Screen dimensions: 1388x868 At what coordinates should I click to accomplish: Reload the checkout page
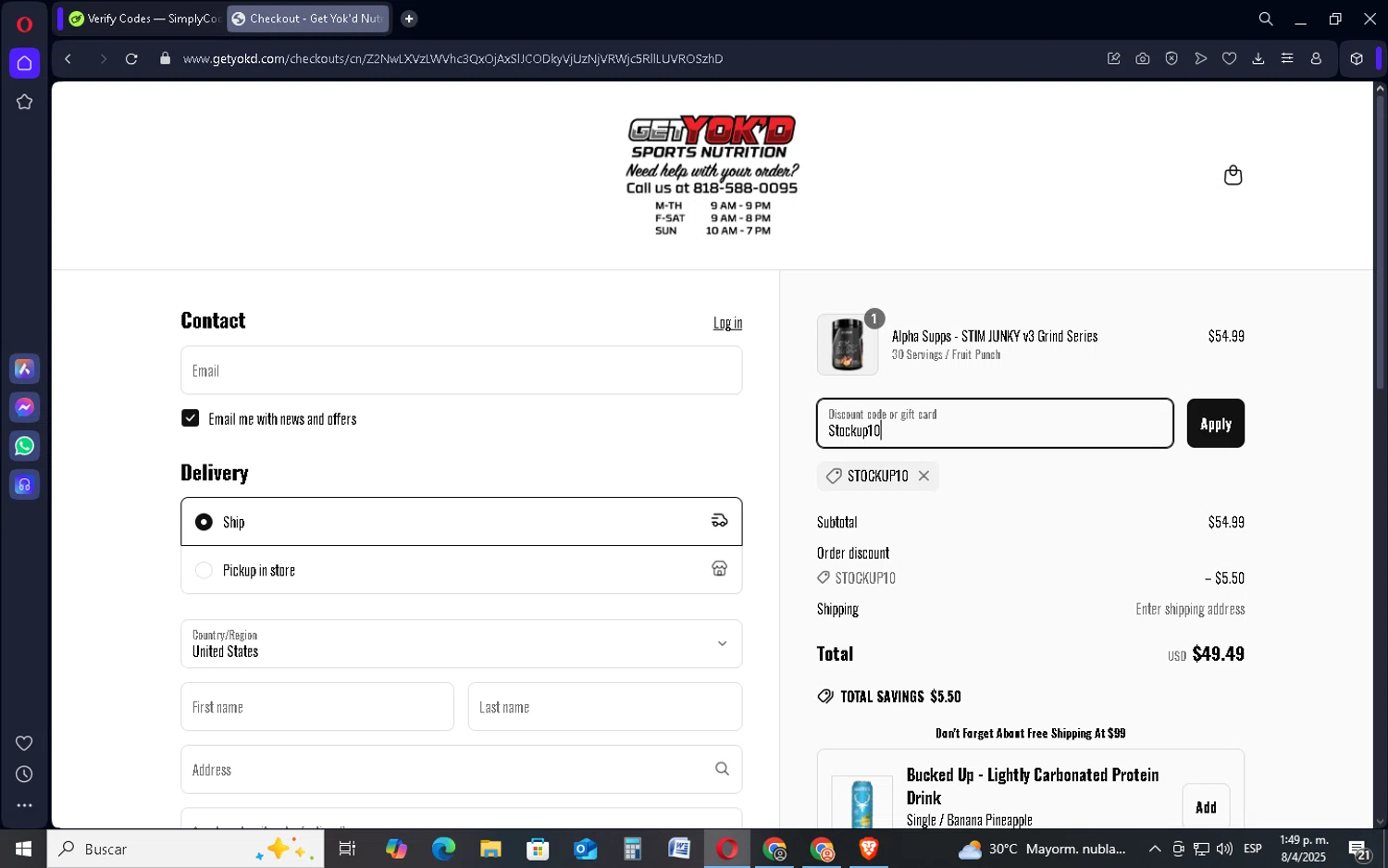click(131, 58)
